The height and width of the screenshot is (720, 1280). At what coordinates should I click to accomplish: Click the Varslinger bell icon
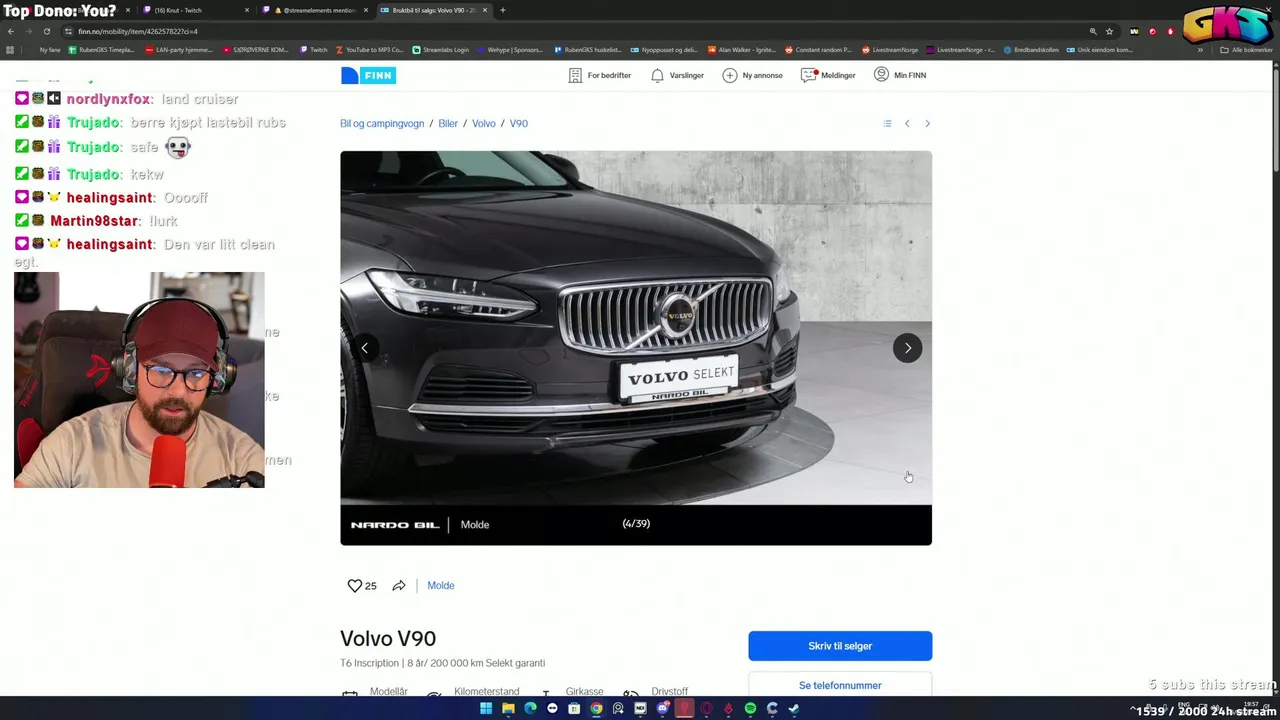(657, 75)
